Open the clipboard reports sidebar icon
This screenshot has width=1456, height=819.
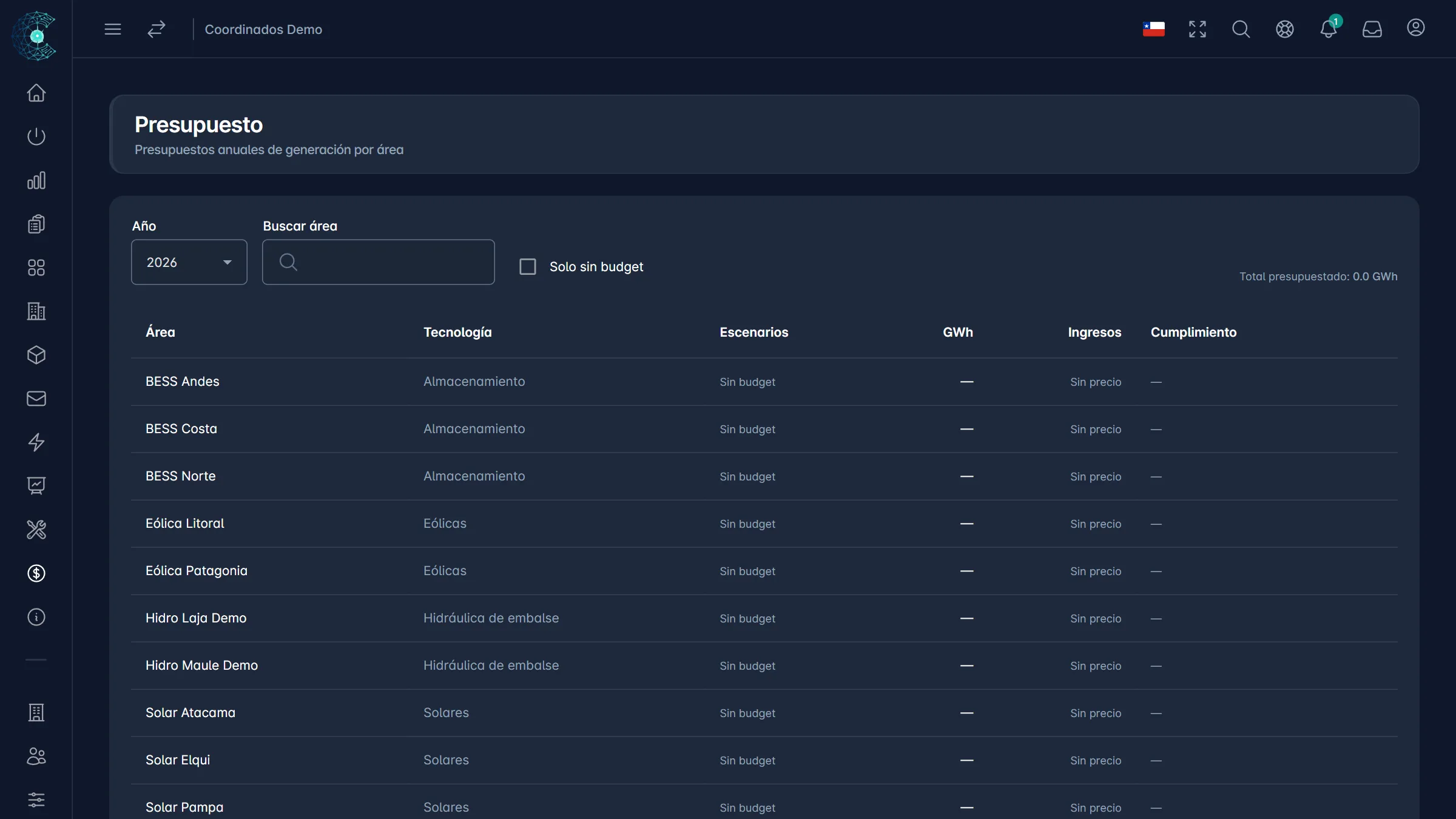36,224
